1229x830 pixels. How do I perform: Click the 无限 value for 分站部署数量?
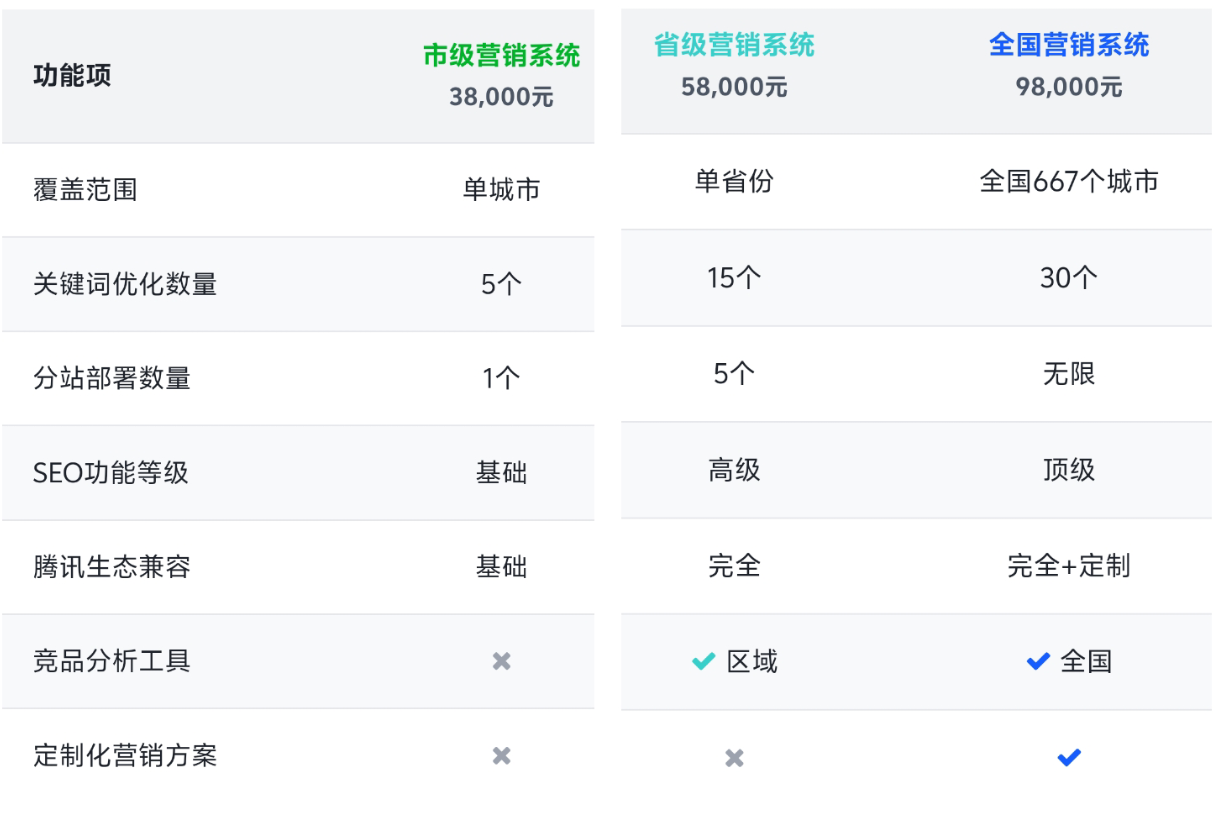[1069, 374]
